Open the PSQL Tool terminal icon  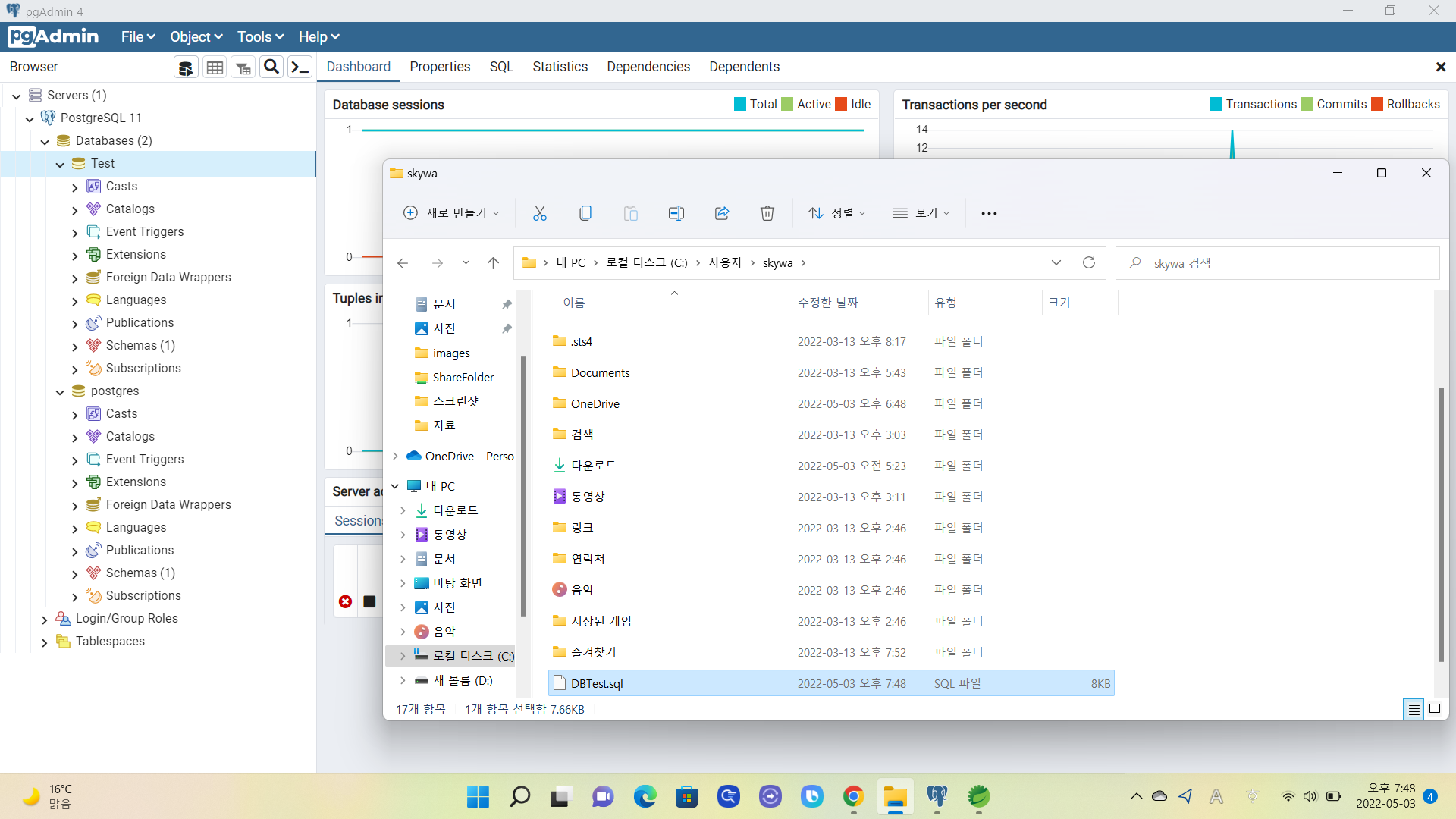coord(300,67)
